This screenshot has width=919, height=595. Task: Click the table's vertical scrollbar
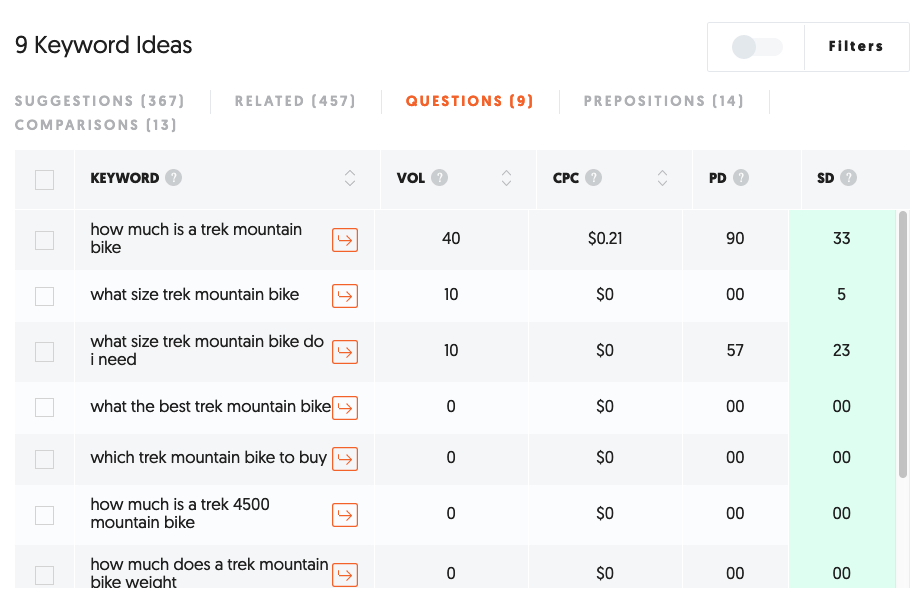click(x=903, y=345)
